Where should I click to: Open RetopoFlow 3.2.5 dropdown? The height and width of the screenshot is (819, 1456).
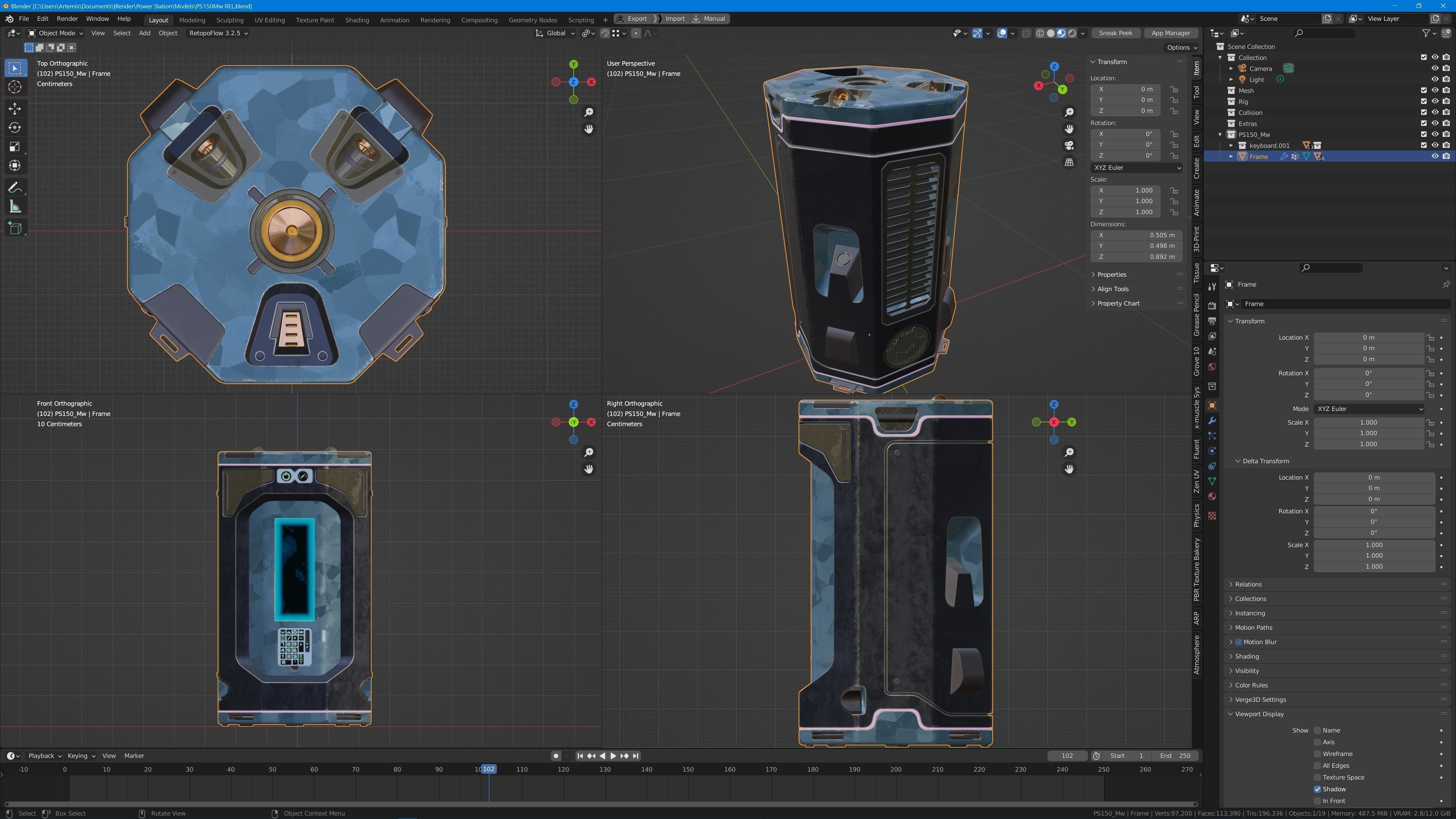[218, 33]
